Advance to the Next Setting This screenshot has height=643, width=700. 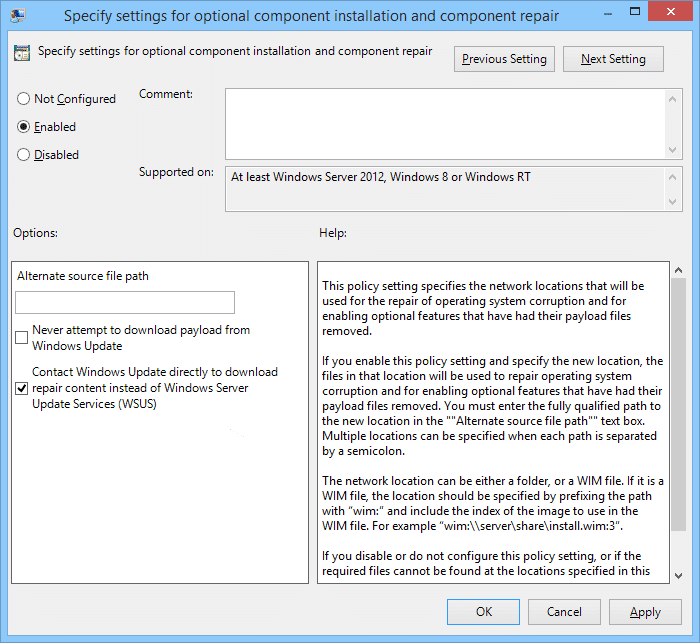pyautogui.click(x=613, y=59)
